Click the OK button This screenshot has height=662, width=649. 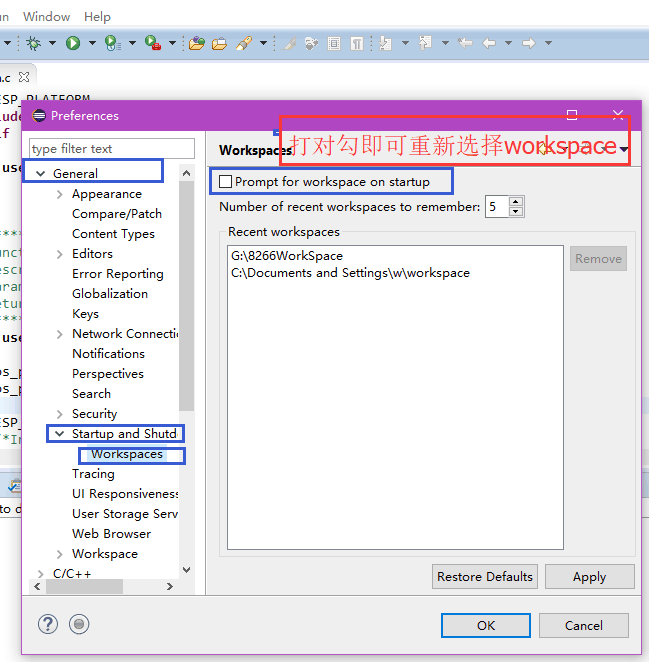pyautogui.click(x=486, y=625)
